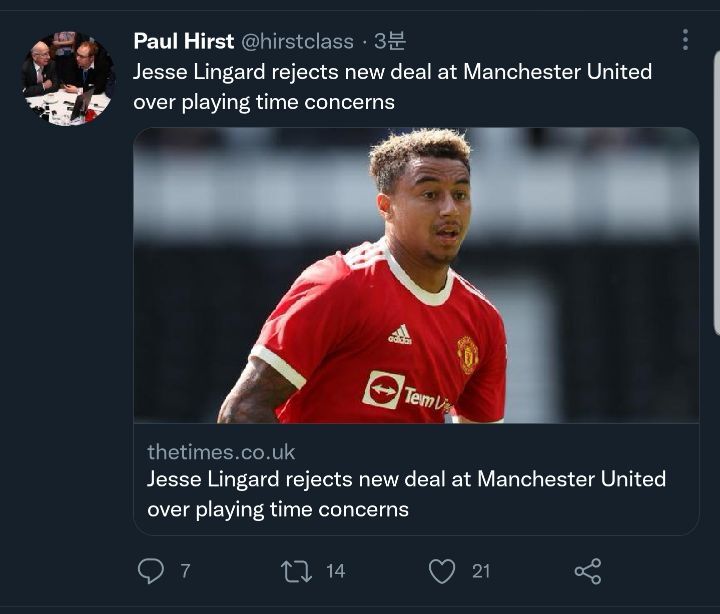Retweet the Paul Hirst tweet
720x614 pixels.
click(x=296, y=570)
